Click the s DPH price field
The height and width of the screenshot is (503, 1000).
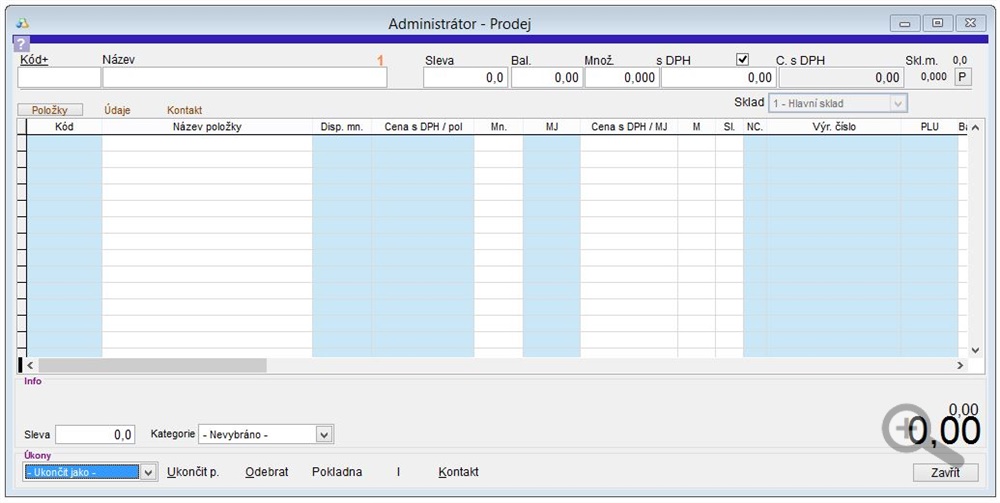pyautogui.click(x=719, y=78)
